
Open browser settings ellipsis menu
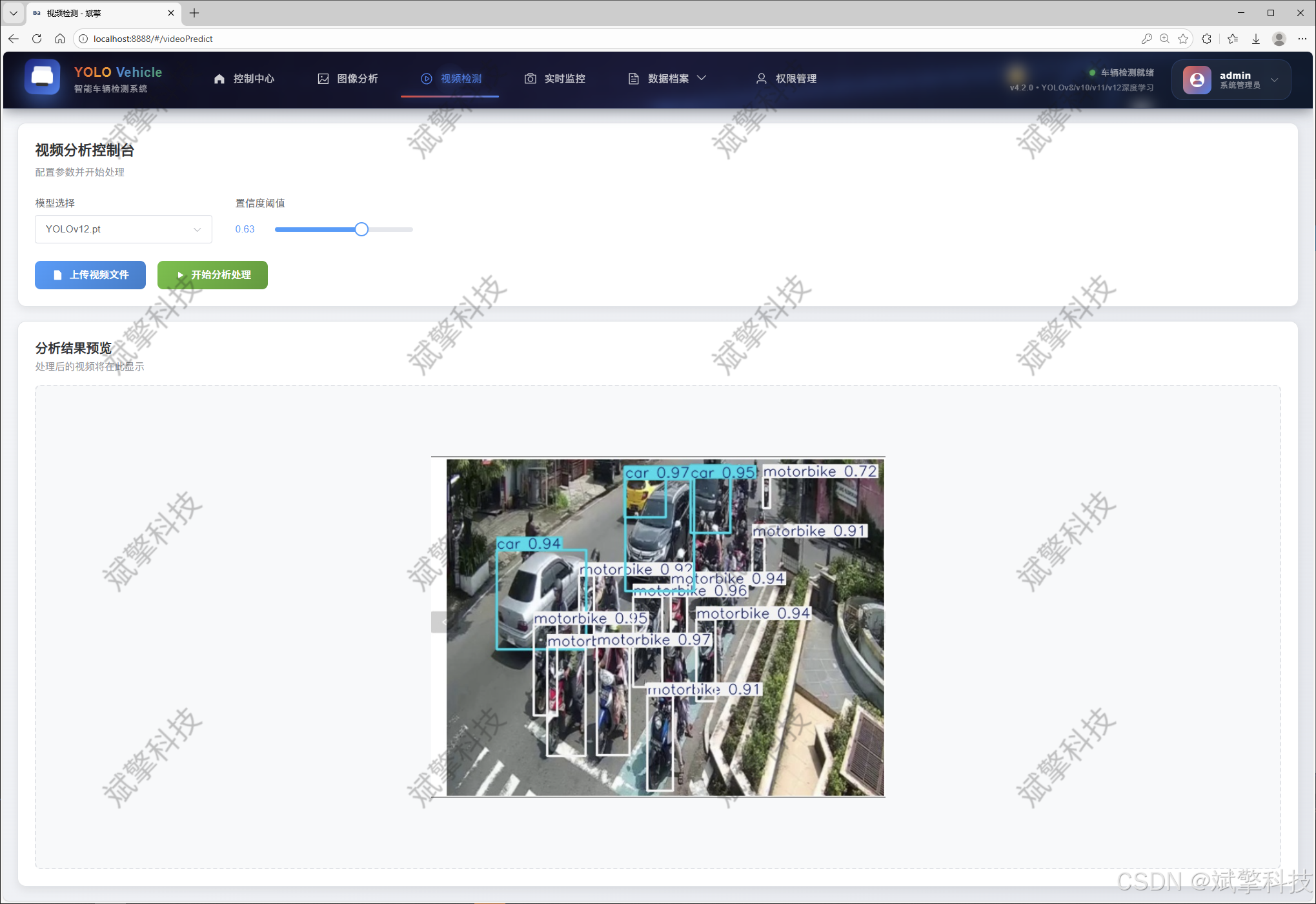coord(1302,39)
